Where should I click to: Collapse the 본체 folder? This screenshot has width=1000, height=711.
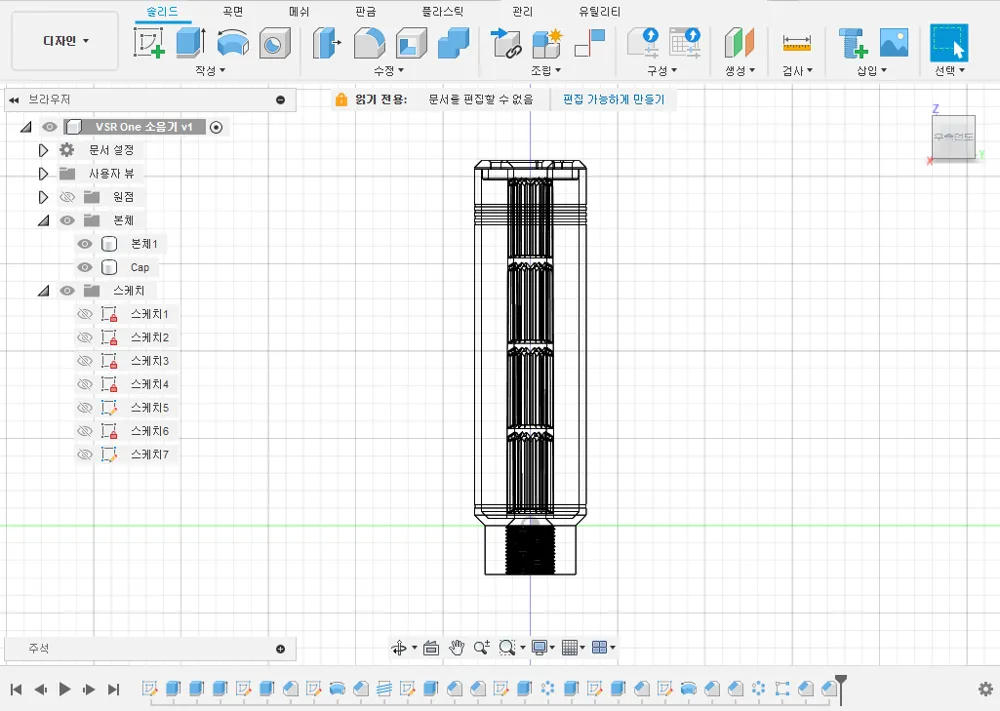pos(43,221)
